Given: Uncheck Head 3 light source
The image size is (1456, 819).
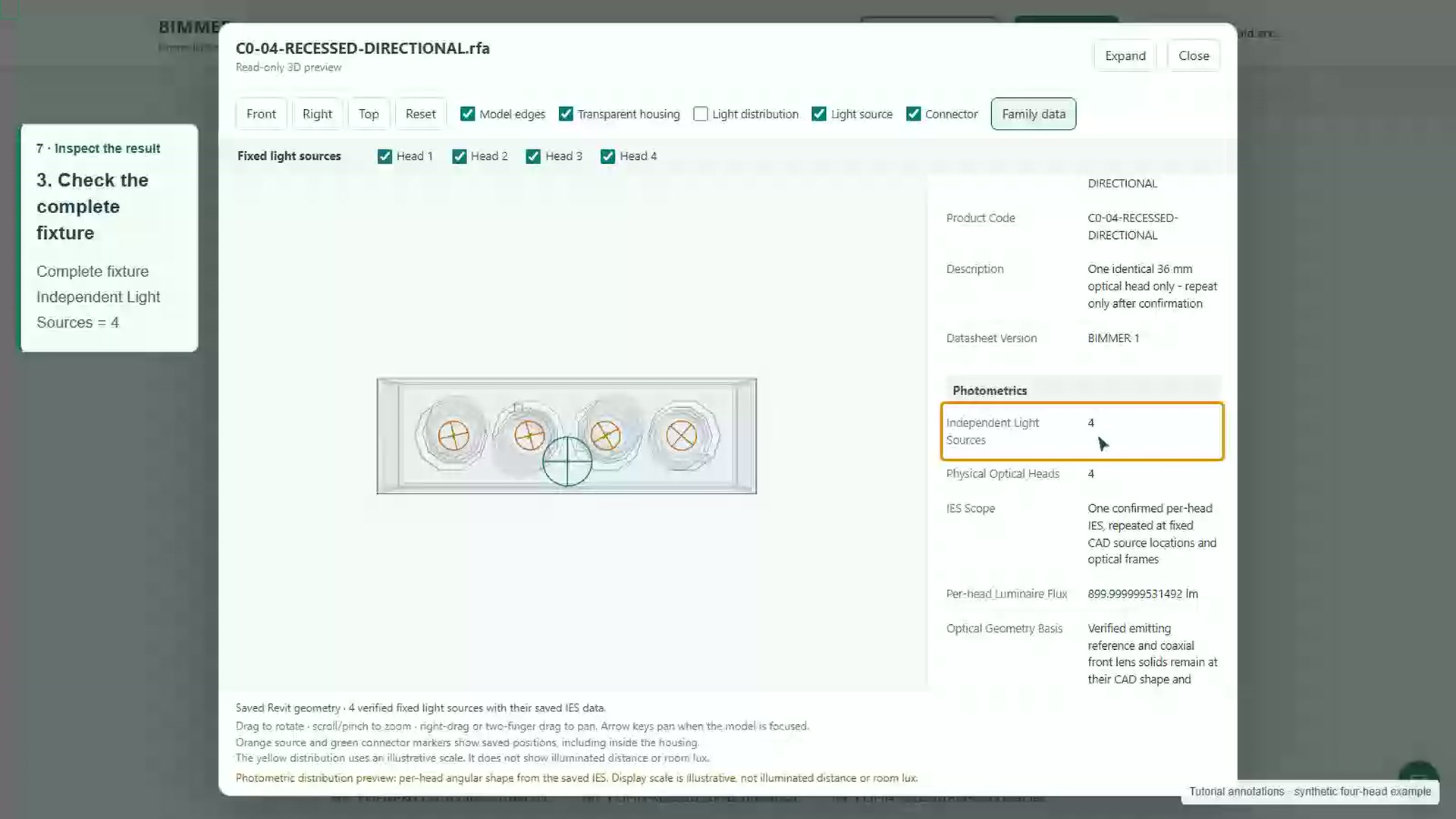Looking at the screenshot, I should click(533, 156).
